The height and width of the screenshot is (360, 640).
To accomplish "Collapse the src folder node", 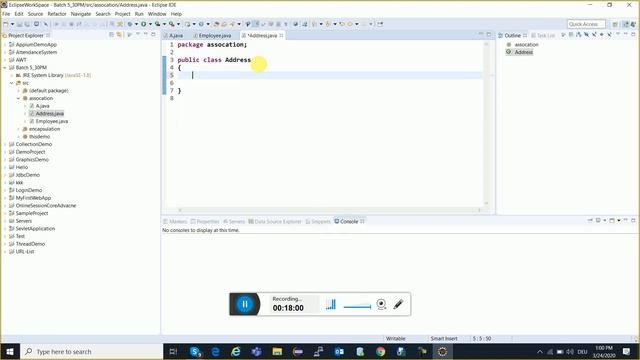I will pos(11,83).
